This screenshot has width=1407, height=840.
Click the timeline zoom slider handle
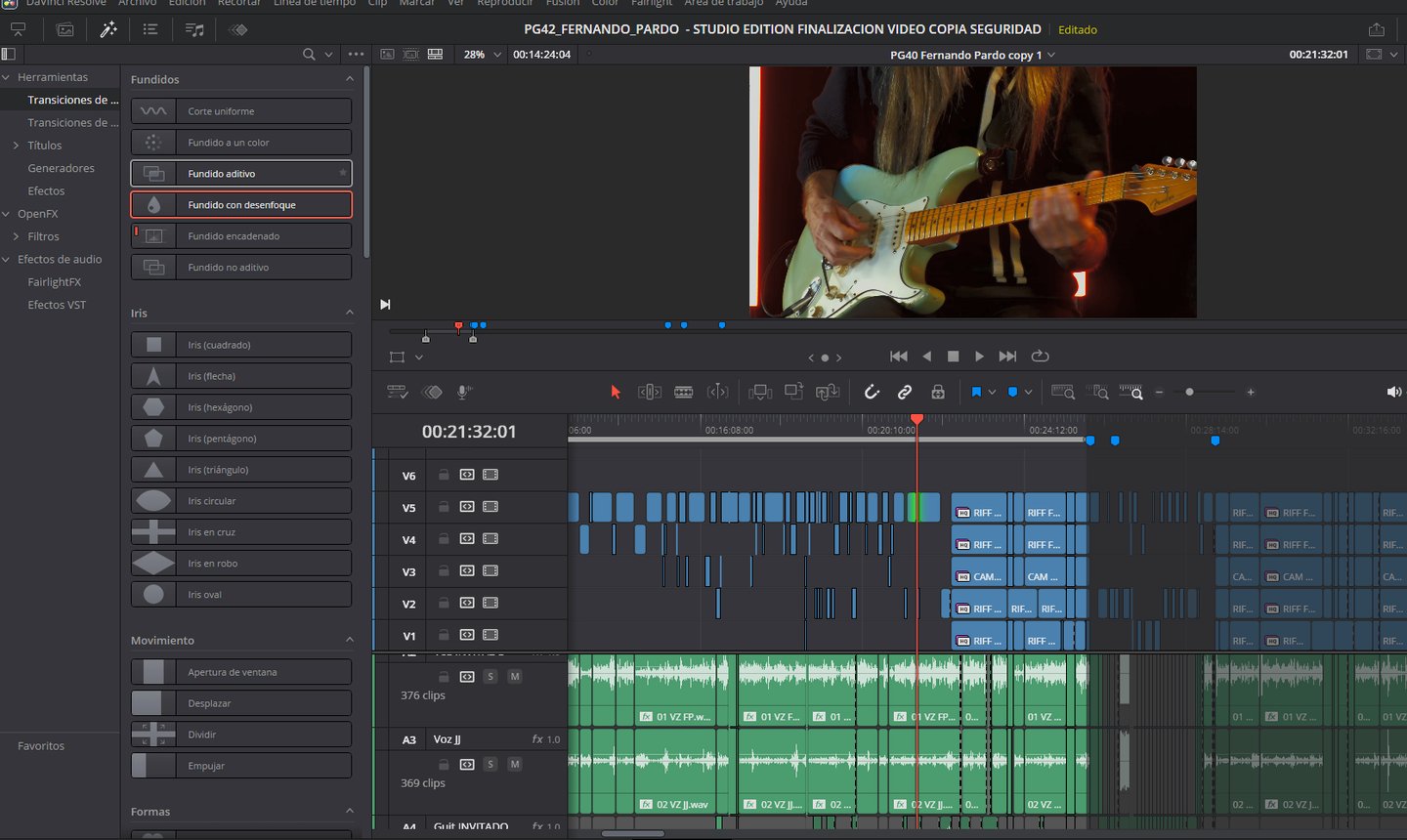click(1189, 392)
